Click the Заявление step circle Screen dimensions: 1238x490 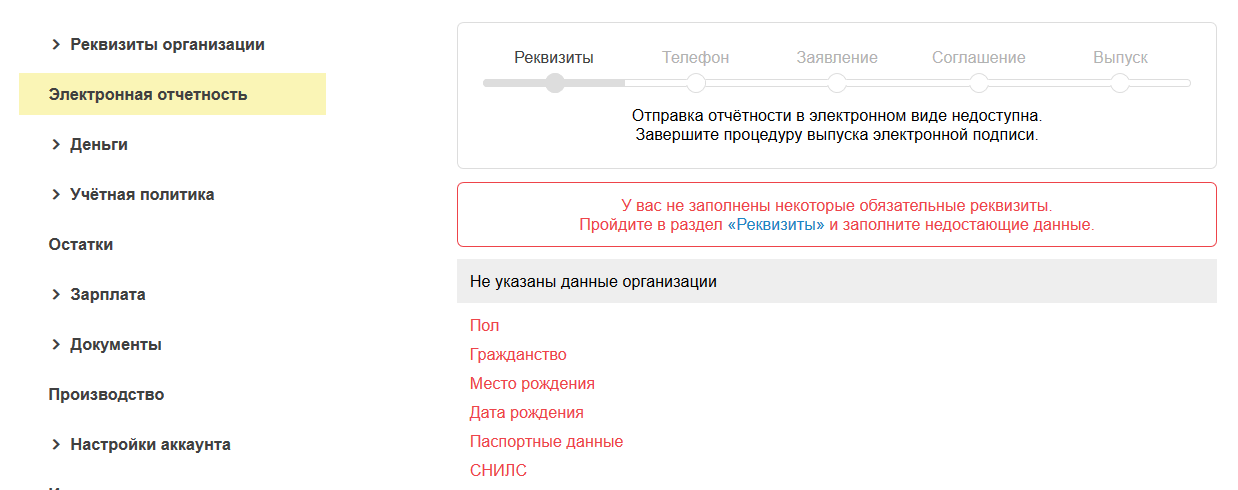837,83
